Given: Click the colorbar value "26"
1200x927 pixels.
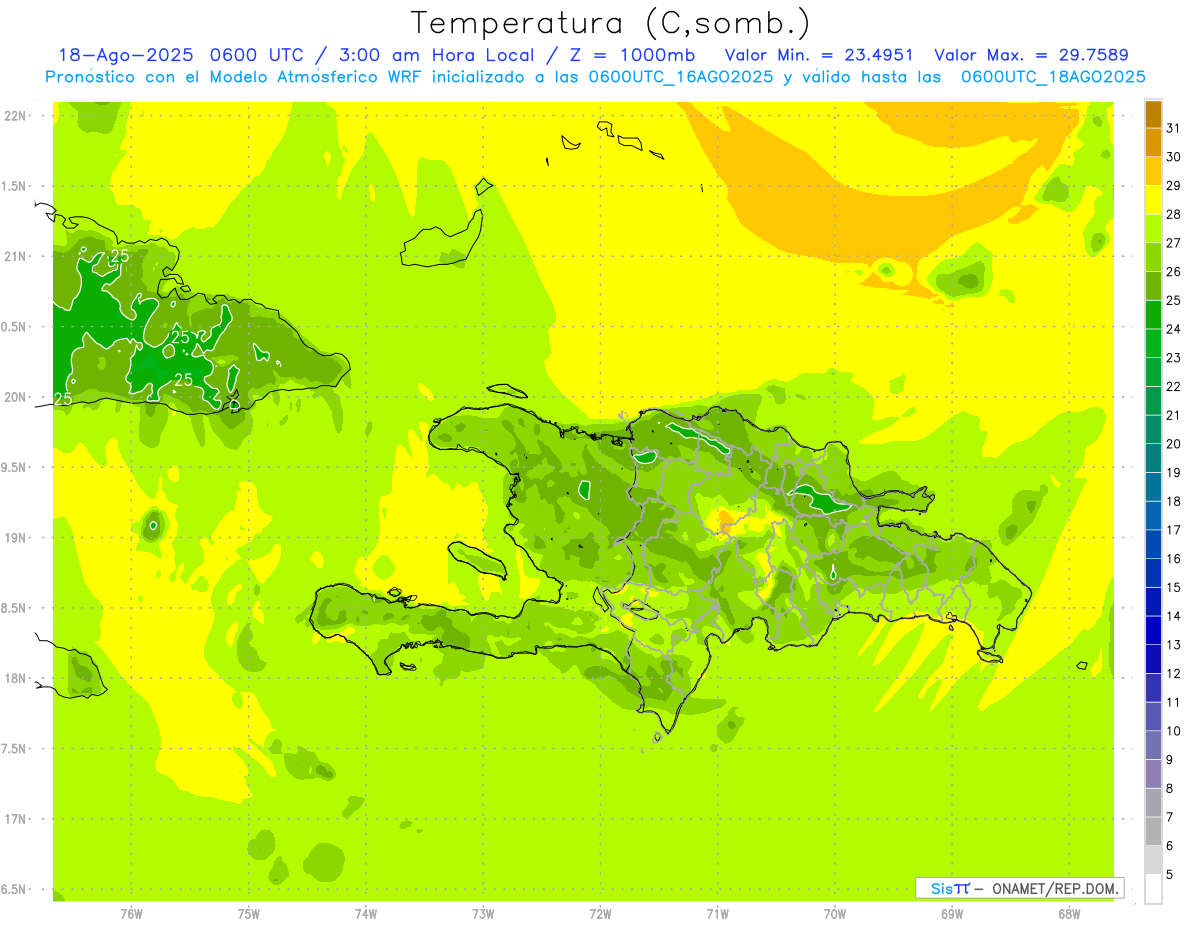Looking at the screenshot, I should click(1174, 272).
